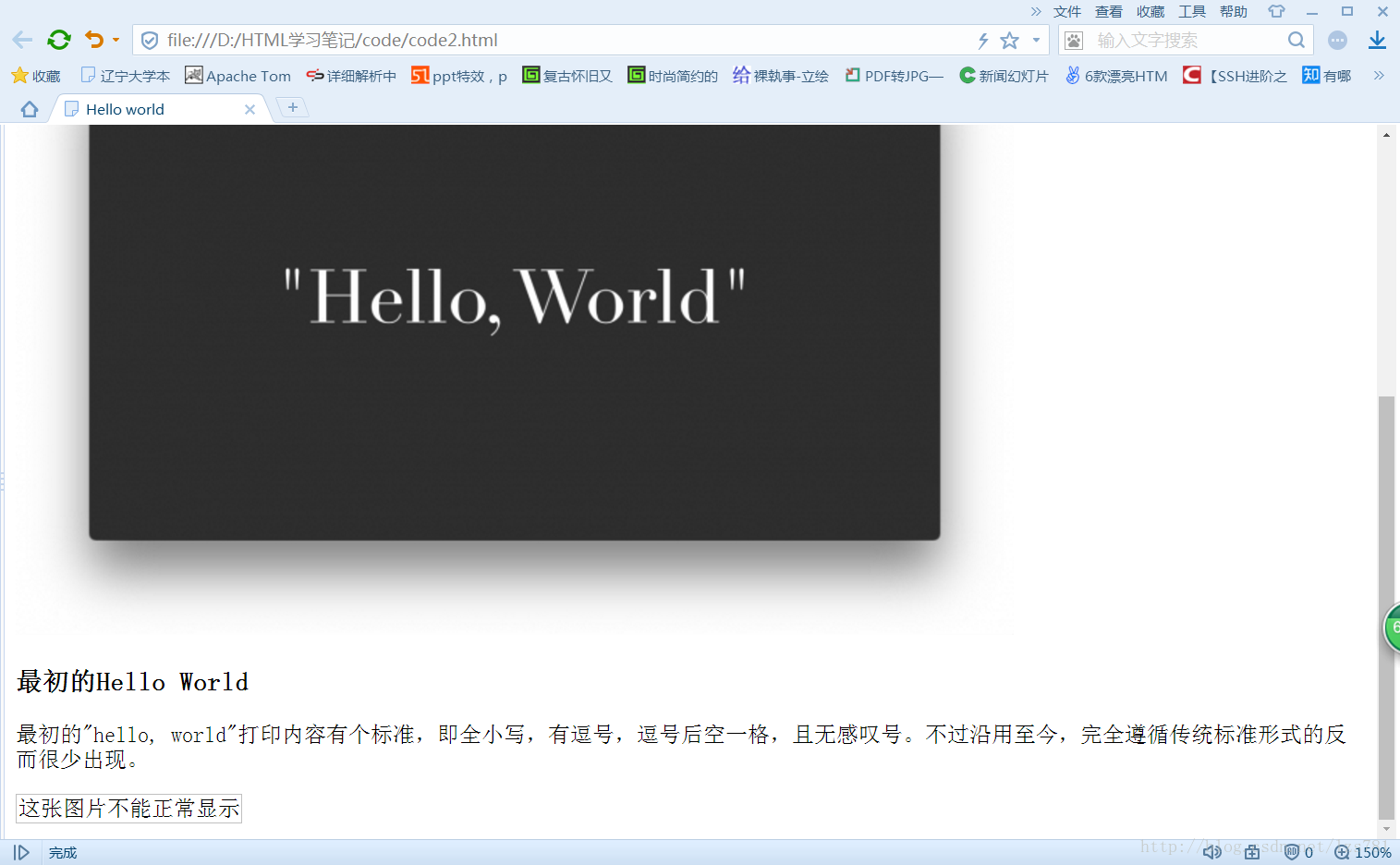Click the scrollbar up arrow
This screenshot has width=1400, height=865.
[x=1386, y=135]
